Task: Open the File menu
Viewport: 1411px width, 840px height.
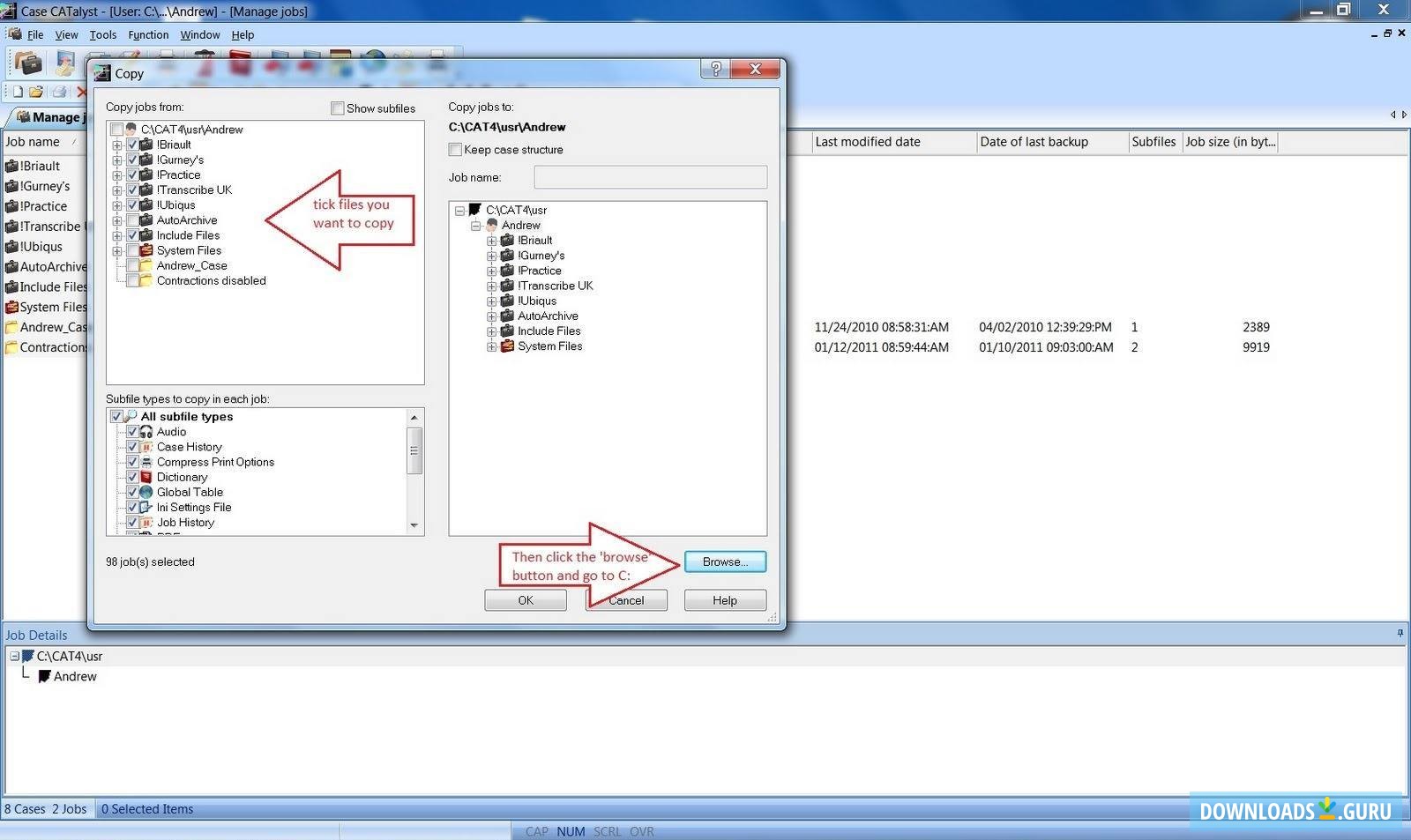Action: [35, 35]
